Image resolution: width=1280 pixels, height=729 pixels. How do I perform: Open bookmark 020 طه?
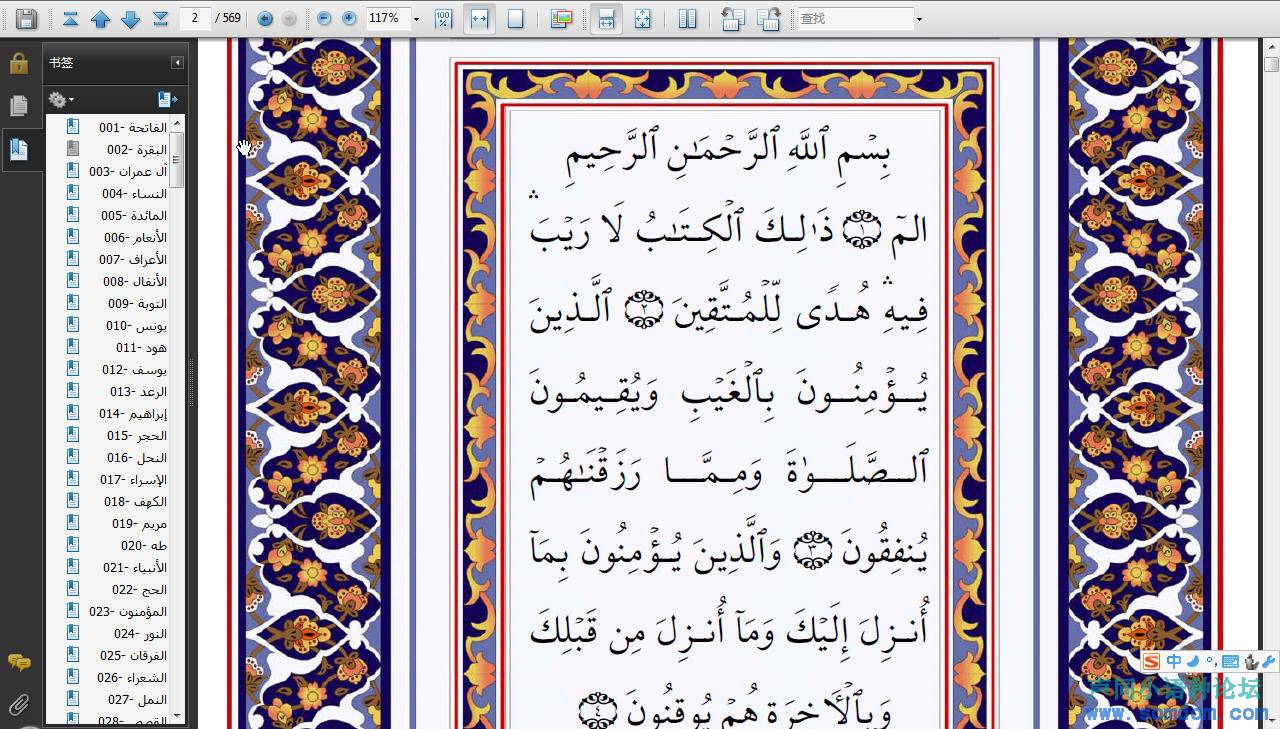pyautogui.click(x=144, y=546)
